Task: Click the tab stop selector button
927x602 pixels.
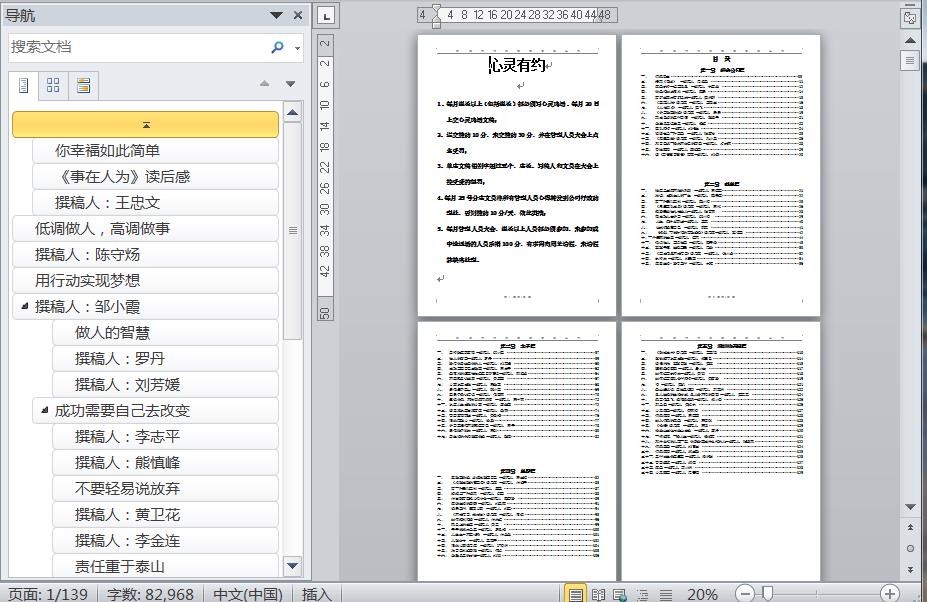Action: click(x=326, y=15)
